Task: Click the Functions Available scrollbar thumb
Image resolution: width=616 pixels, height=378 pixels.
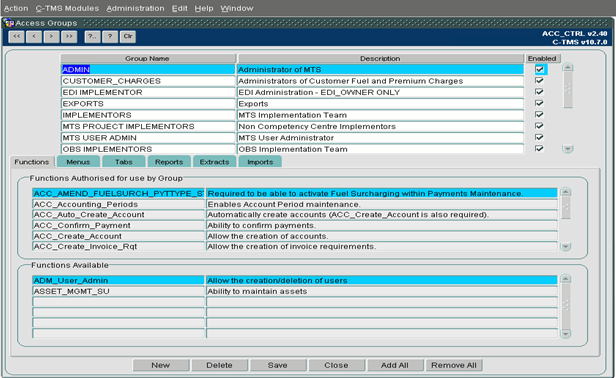Action: point(566,306)
